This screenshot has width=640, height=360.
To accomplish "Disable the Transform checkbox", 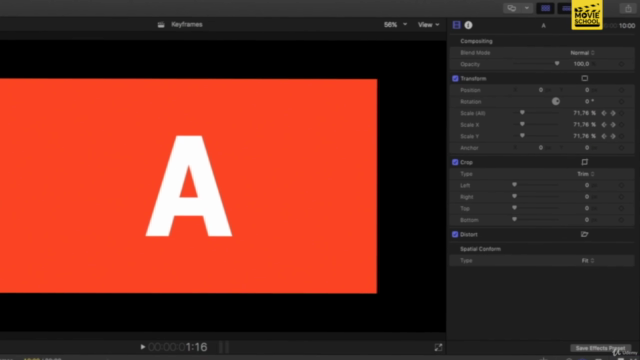I will click(455, 78).
